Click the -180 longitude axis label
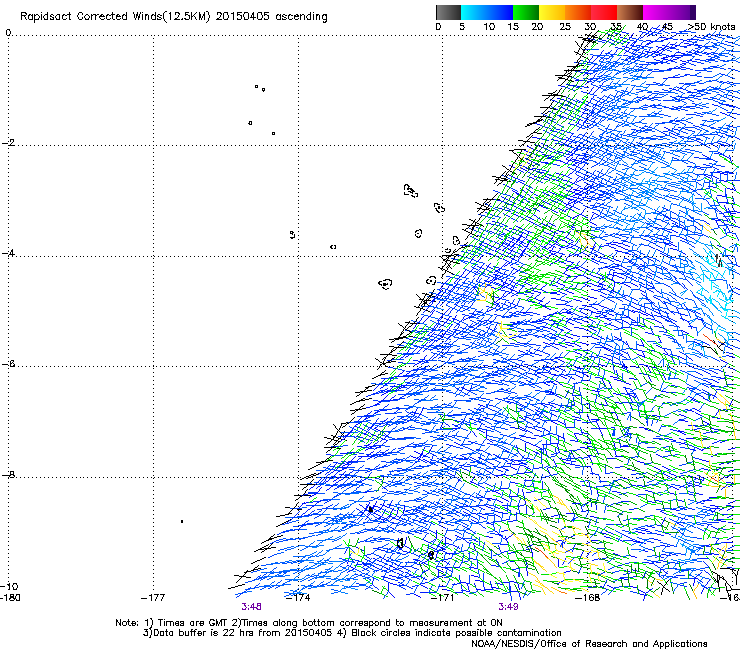 pyautogui.click(x=10, y=598)
